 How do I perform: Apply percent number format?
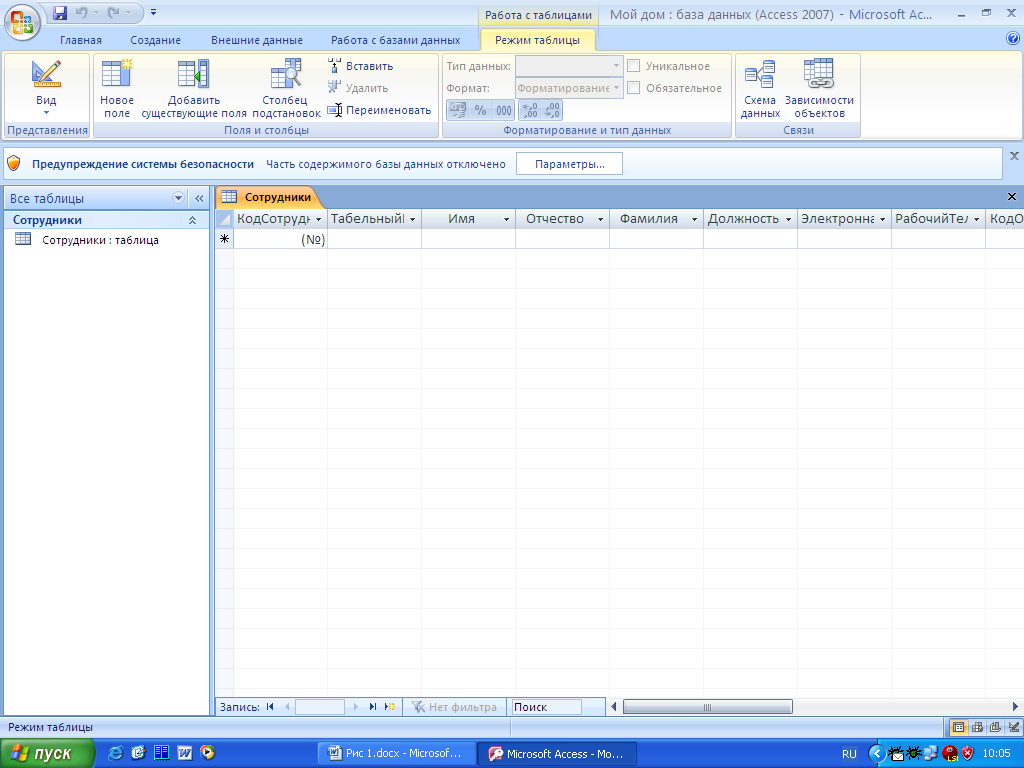[481, 110]
